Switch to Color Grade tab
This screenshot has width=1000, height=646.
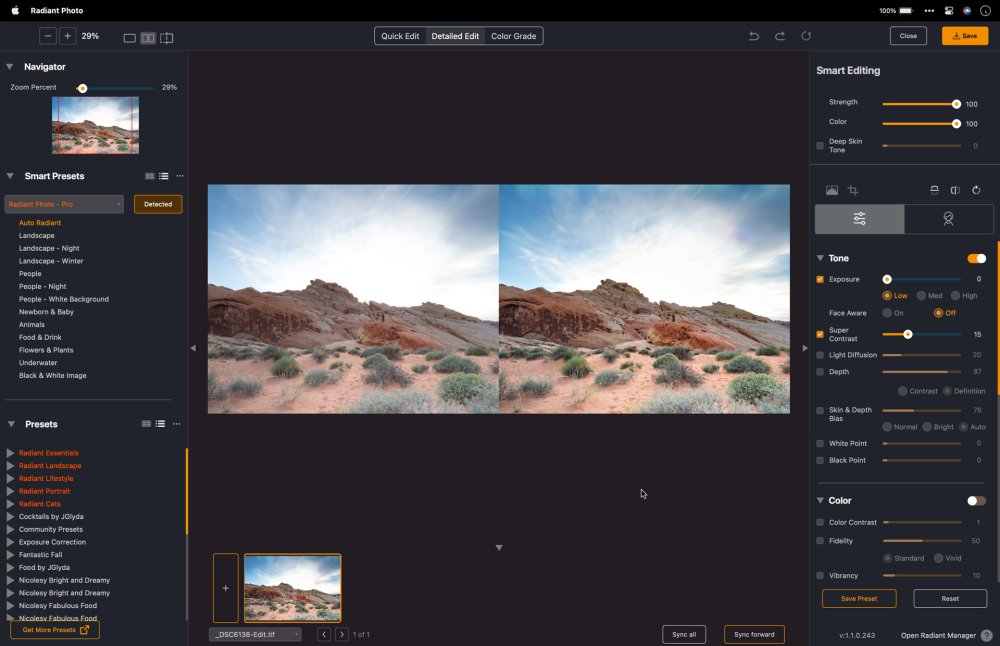pos(513,36)
